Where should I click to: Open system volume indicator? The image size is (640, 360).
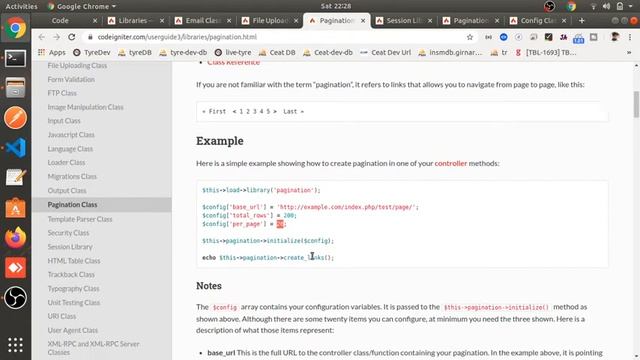click(607, 6)
